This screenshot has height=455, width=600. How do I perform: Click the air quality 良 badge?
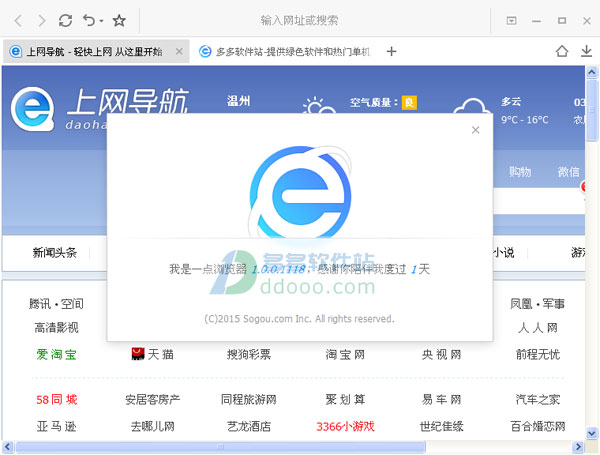(x=409, y=102)
